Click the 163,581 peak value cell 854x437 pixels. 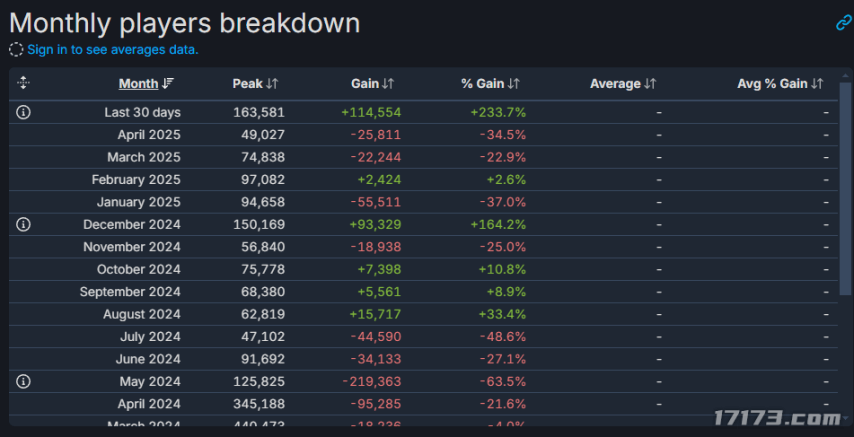coord(259,112)
